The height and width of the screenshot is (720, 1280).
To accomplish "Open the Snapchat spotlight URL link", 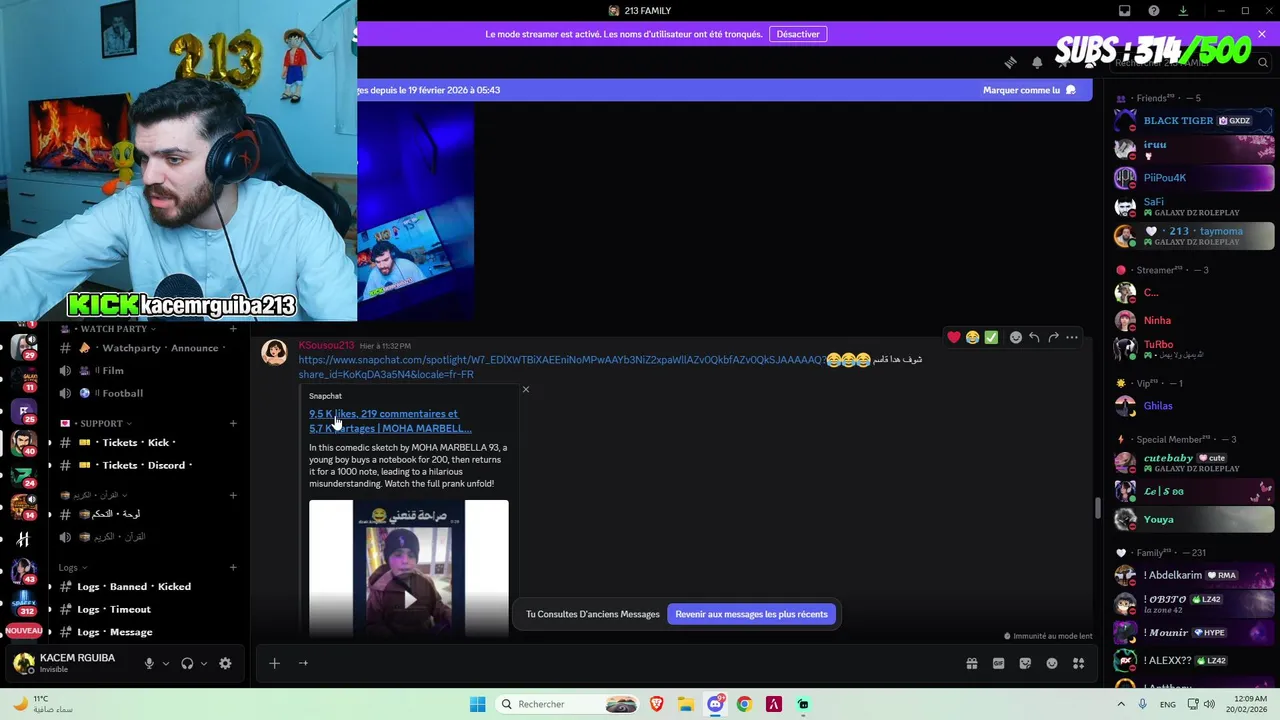I will [562, 367].
